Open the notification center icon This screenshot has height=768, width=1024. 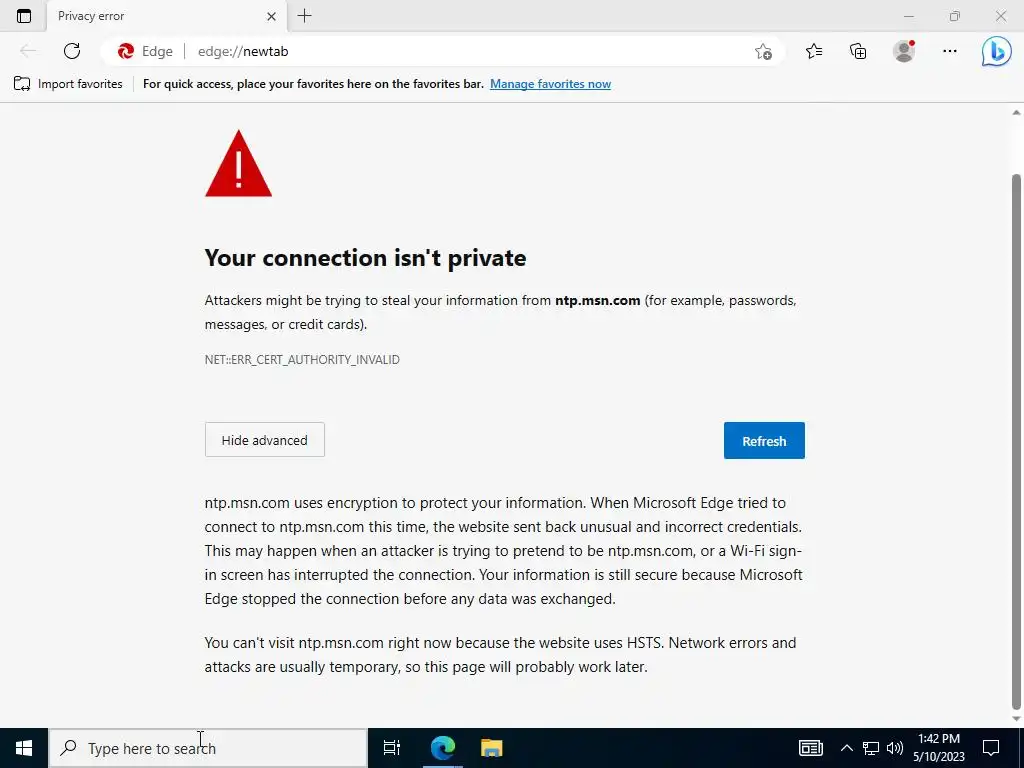pyautogui.click(x=991, y=748)
